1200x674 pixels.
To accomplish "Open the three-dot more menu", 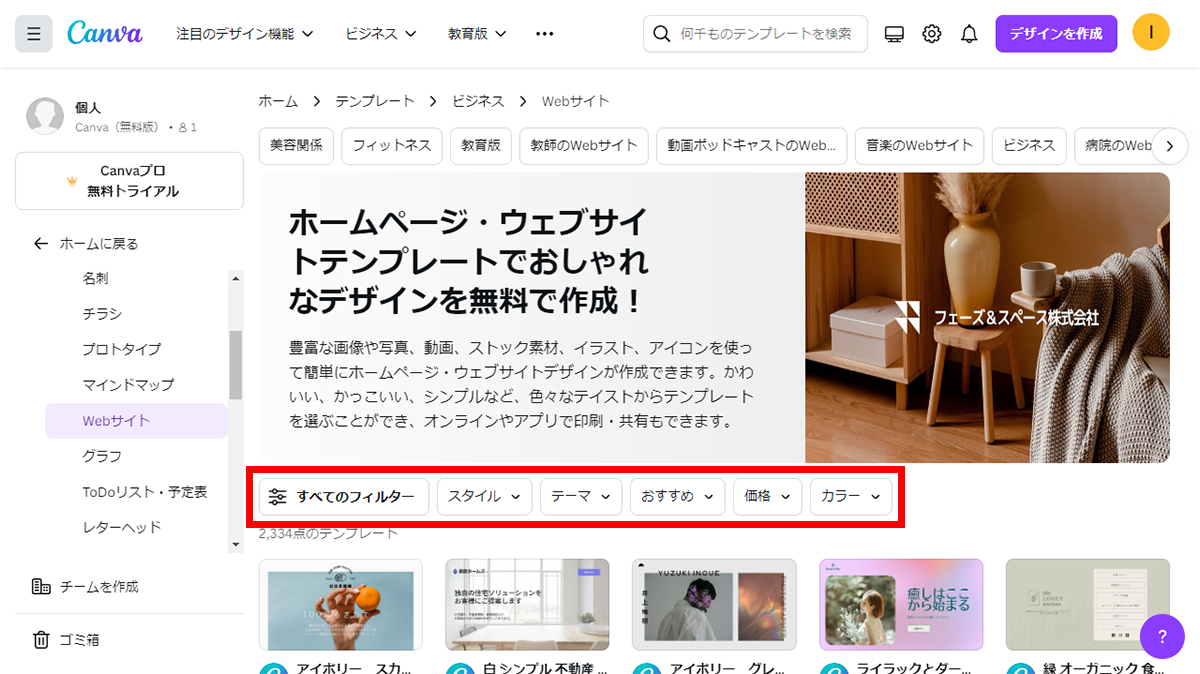I will (544, 33).
